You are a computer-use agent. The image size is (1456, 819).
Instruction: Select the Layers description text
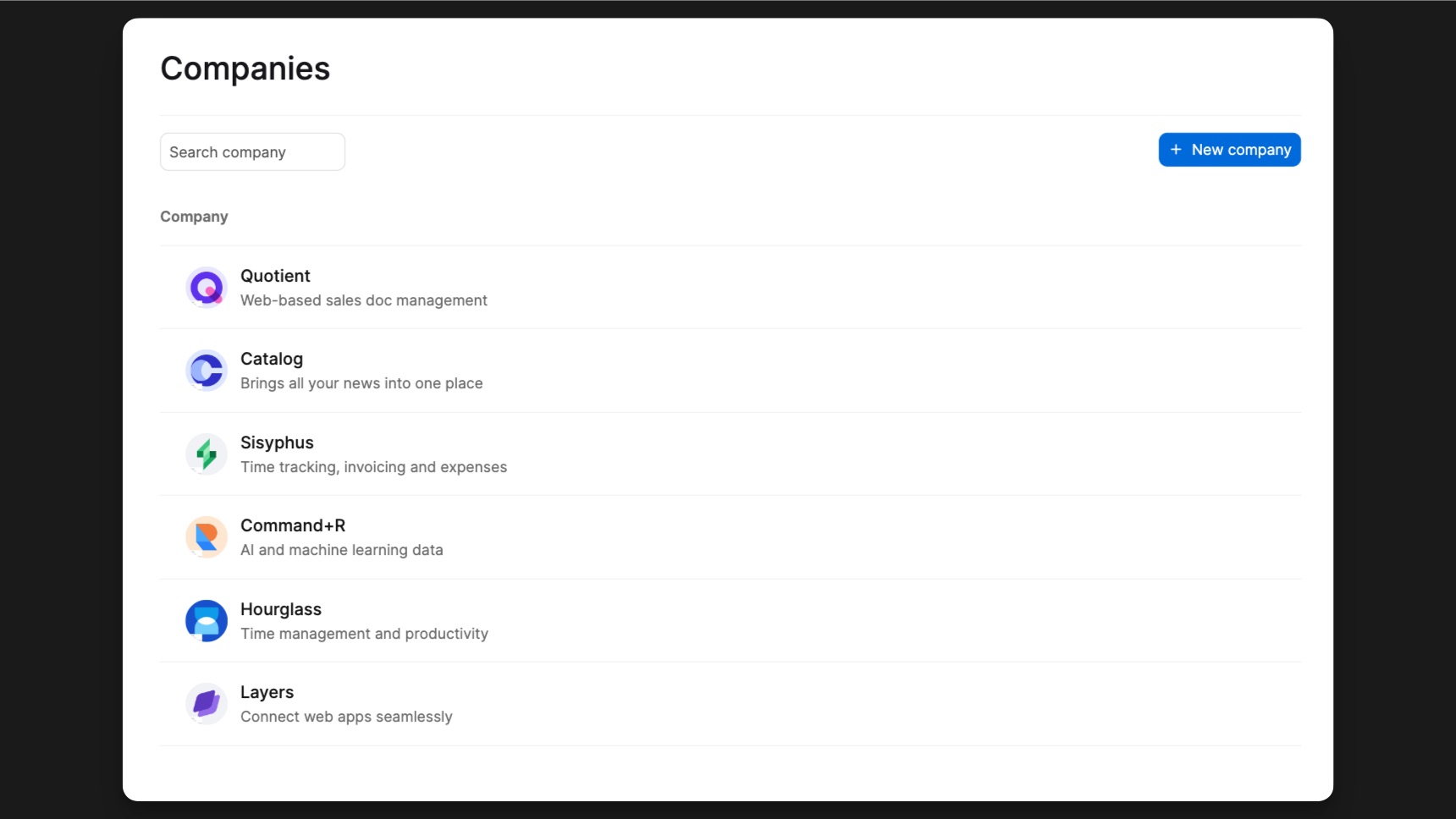346,717
